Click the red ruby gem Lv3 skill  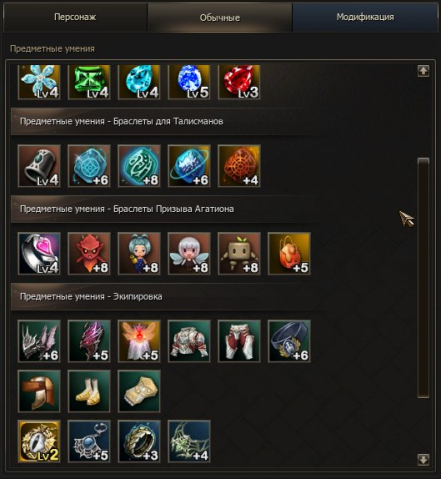pyautogui.click(x=239, y=82)
